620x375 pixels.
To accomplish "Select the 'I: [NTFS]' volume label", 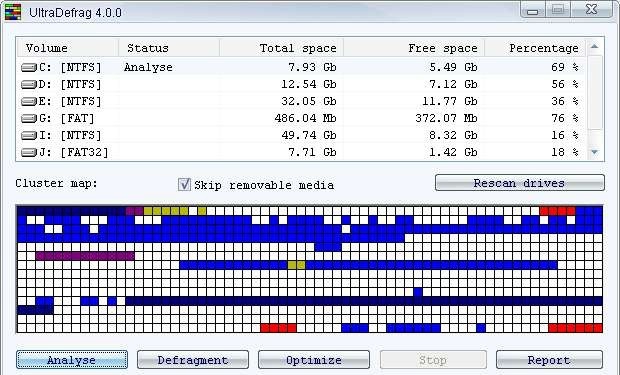I will [x=70, y=136].
